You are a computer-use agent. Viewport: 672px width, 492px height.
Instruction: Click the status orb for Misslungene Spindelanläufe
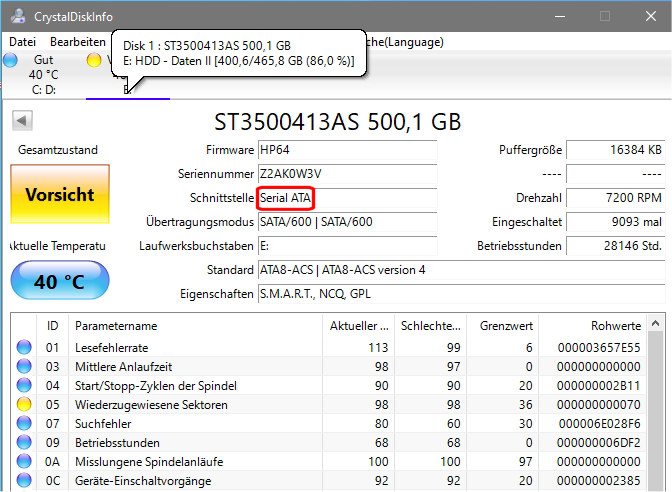[x=24, y=462]
